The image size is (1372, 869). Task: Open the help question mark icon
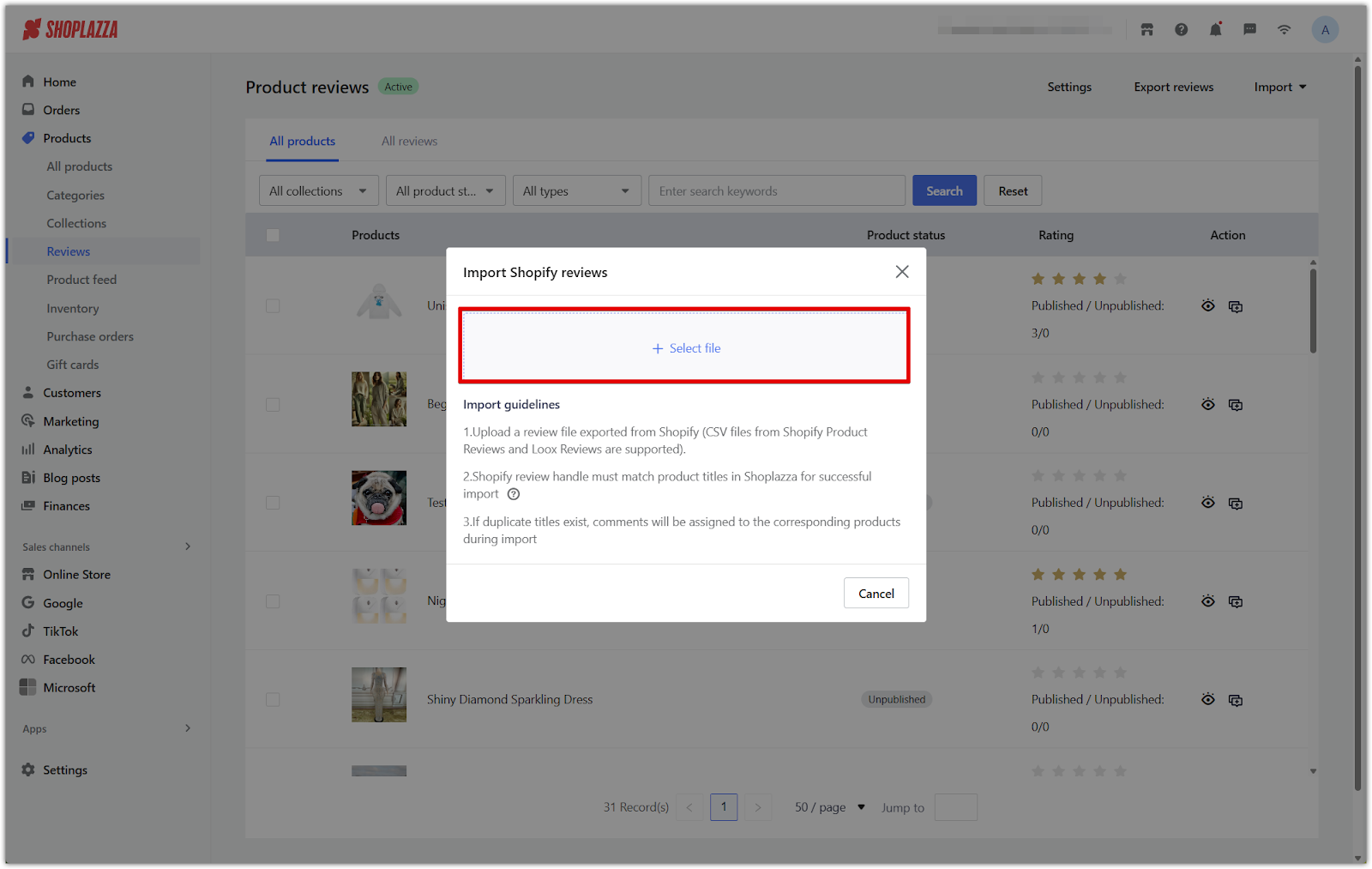pyautogui.click(x=1181, y=30)
